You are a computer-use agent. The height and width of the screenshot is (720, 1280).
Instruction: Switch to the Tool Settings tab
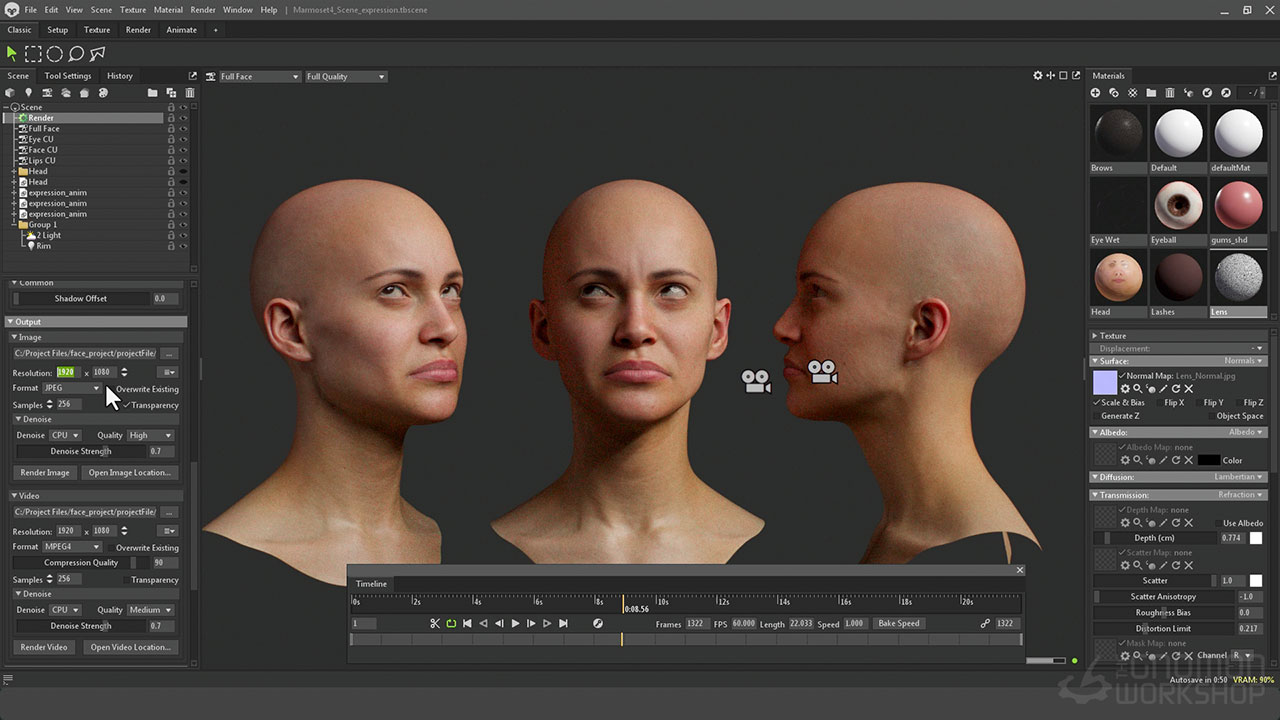(68, 76)
